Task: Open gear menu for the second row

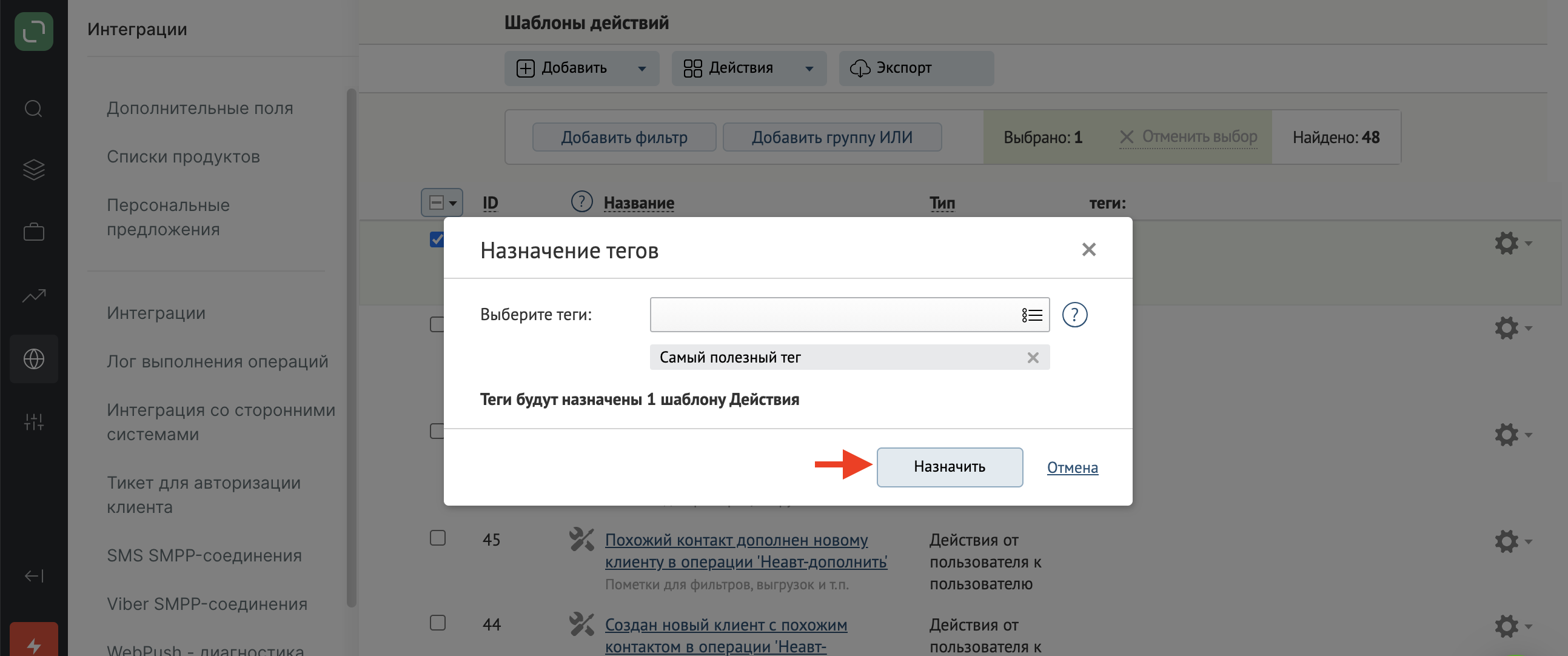Action: tap(1513, 328)
